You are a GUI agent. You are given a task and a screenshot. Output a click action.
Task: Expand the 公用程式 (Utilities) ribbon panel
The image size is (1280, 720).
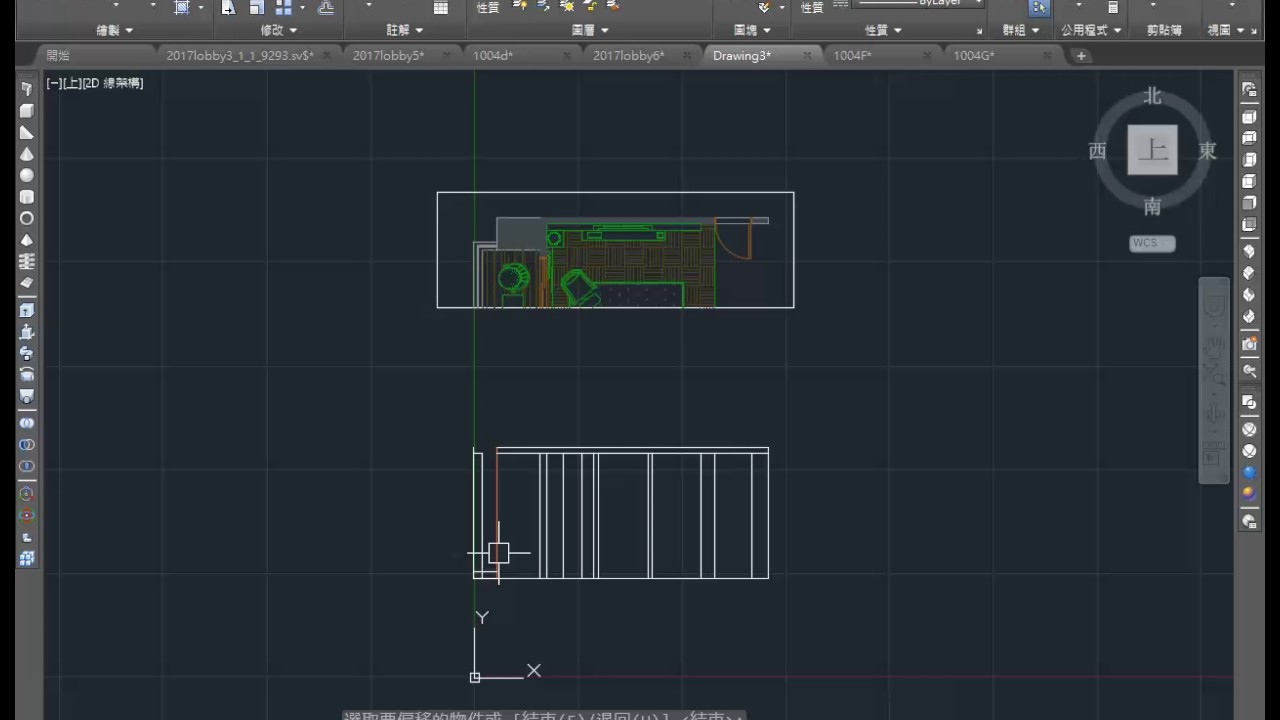[1092, 31]
